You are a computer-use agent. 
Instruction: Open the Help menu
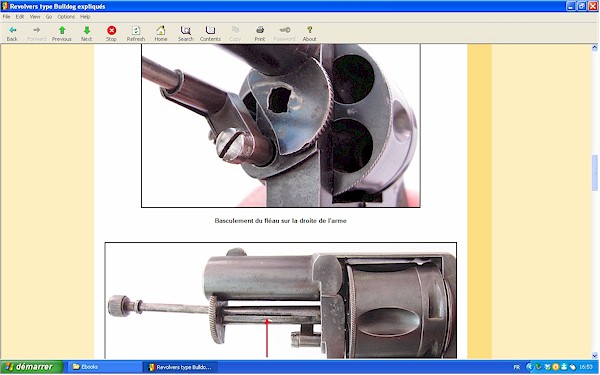pyautogui.click(x=85, y=17)
